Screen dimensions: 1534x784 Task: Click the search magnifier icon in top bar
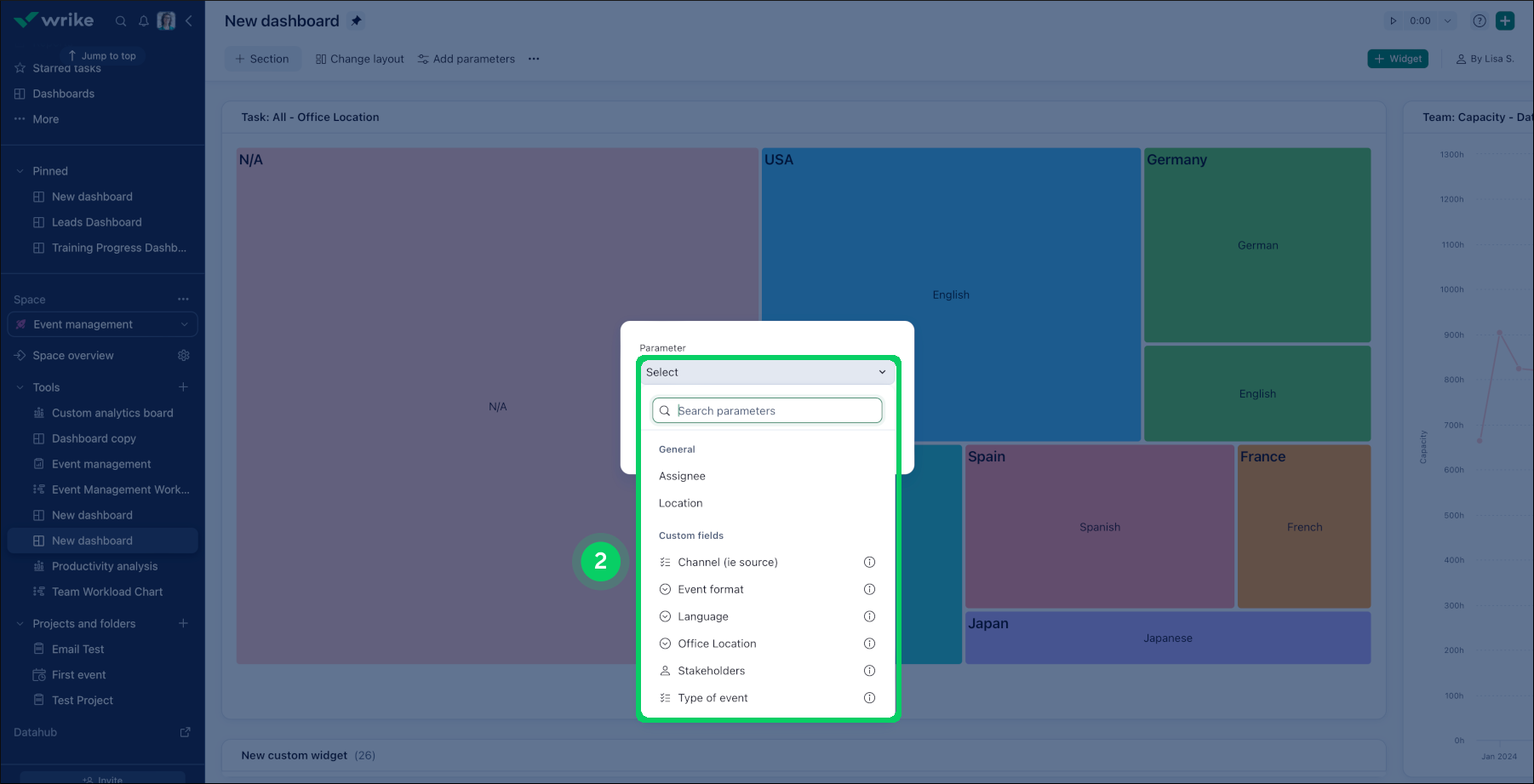[121, 21]
